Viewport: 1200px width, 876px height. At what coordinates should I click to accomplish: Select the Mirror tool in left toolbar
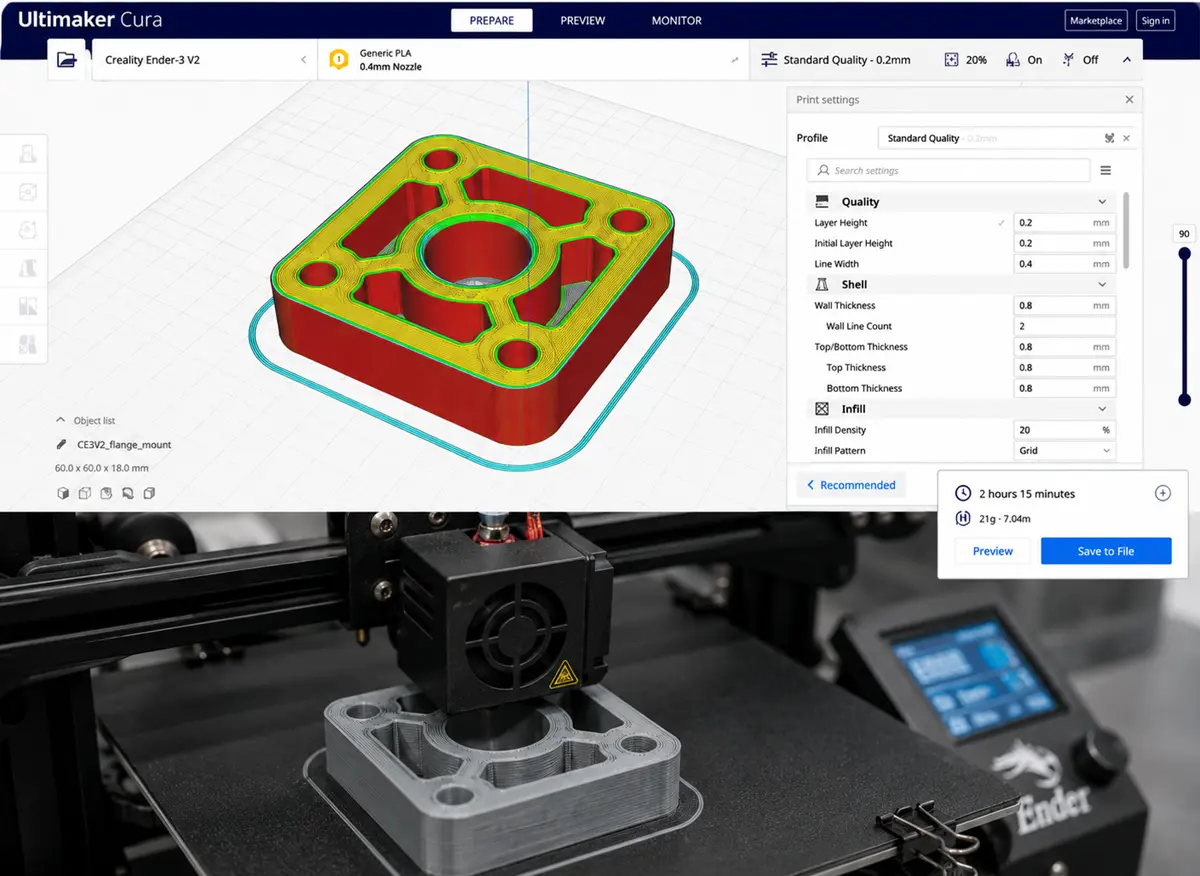28,268
